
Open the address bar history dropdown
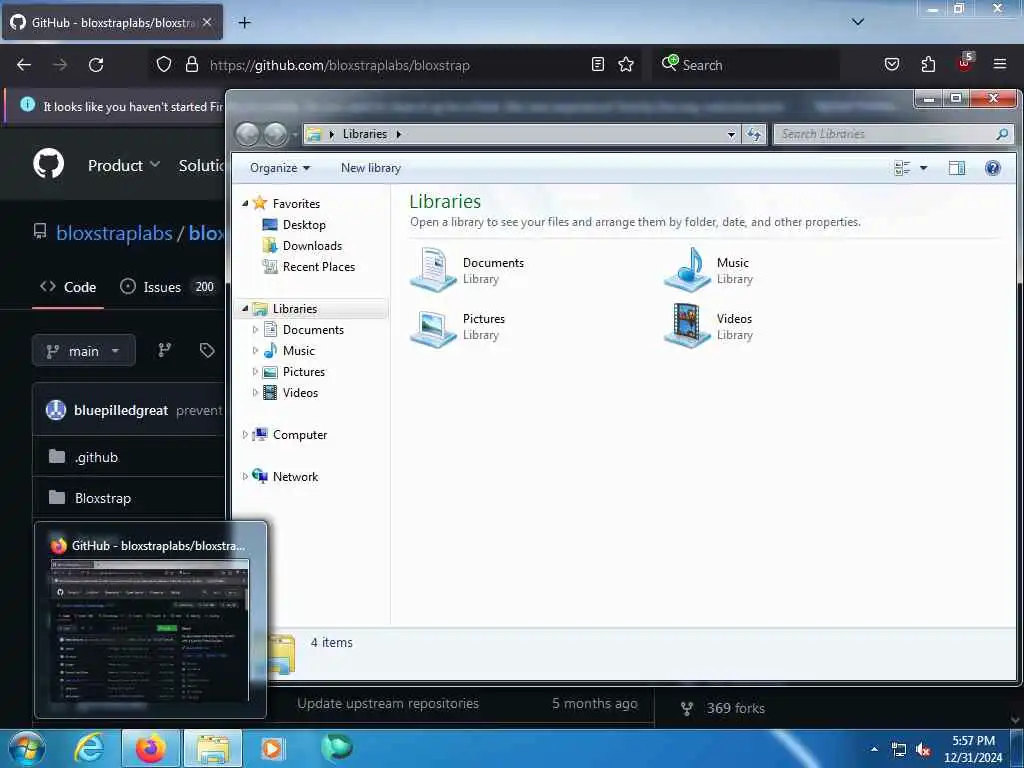(x=731, y=134)
